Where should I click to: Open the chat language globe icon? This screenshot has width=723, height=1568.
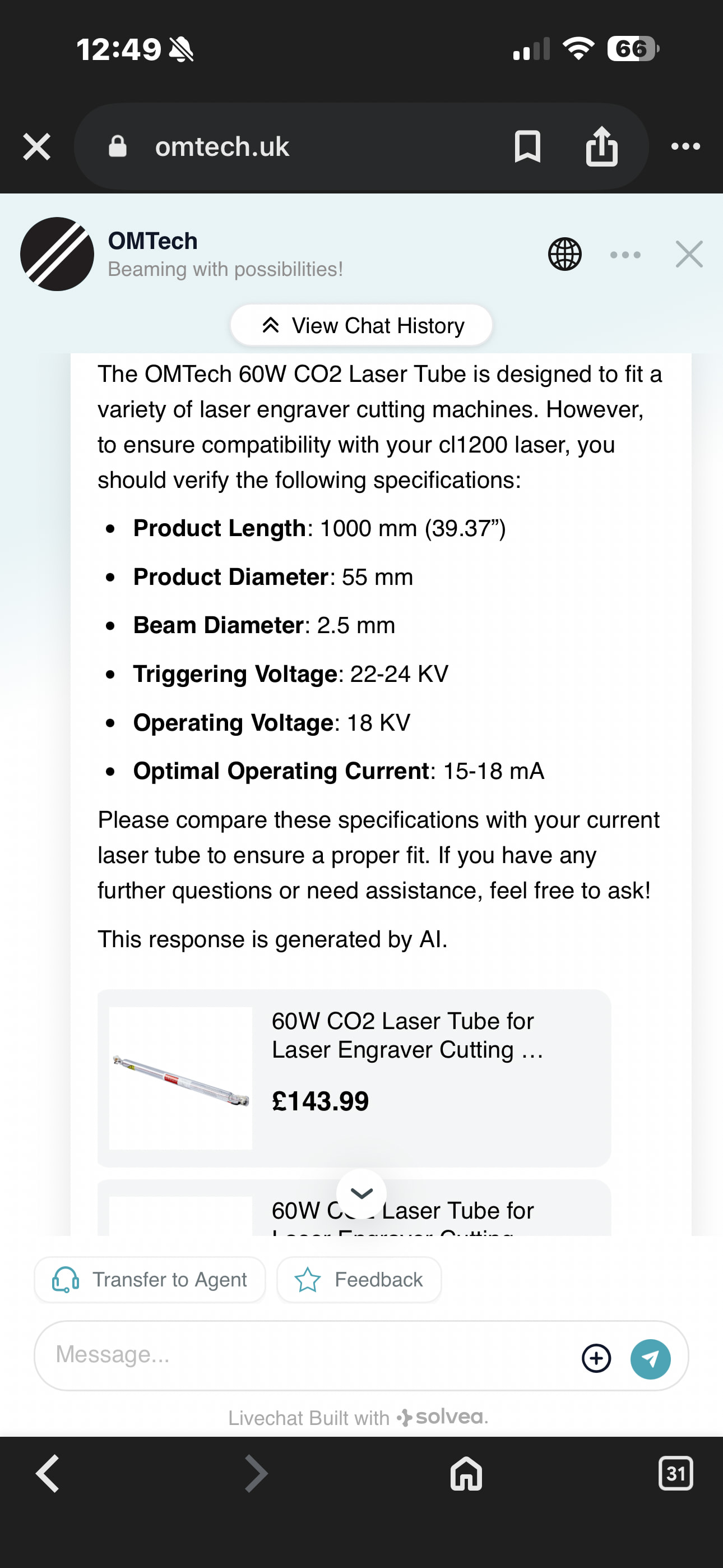[565, 255]
